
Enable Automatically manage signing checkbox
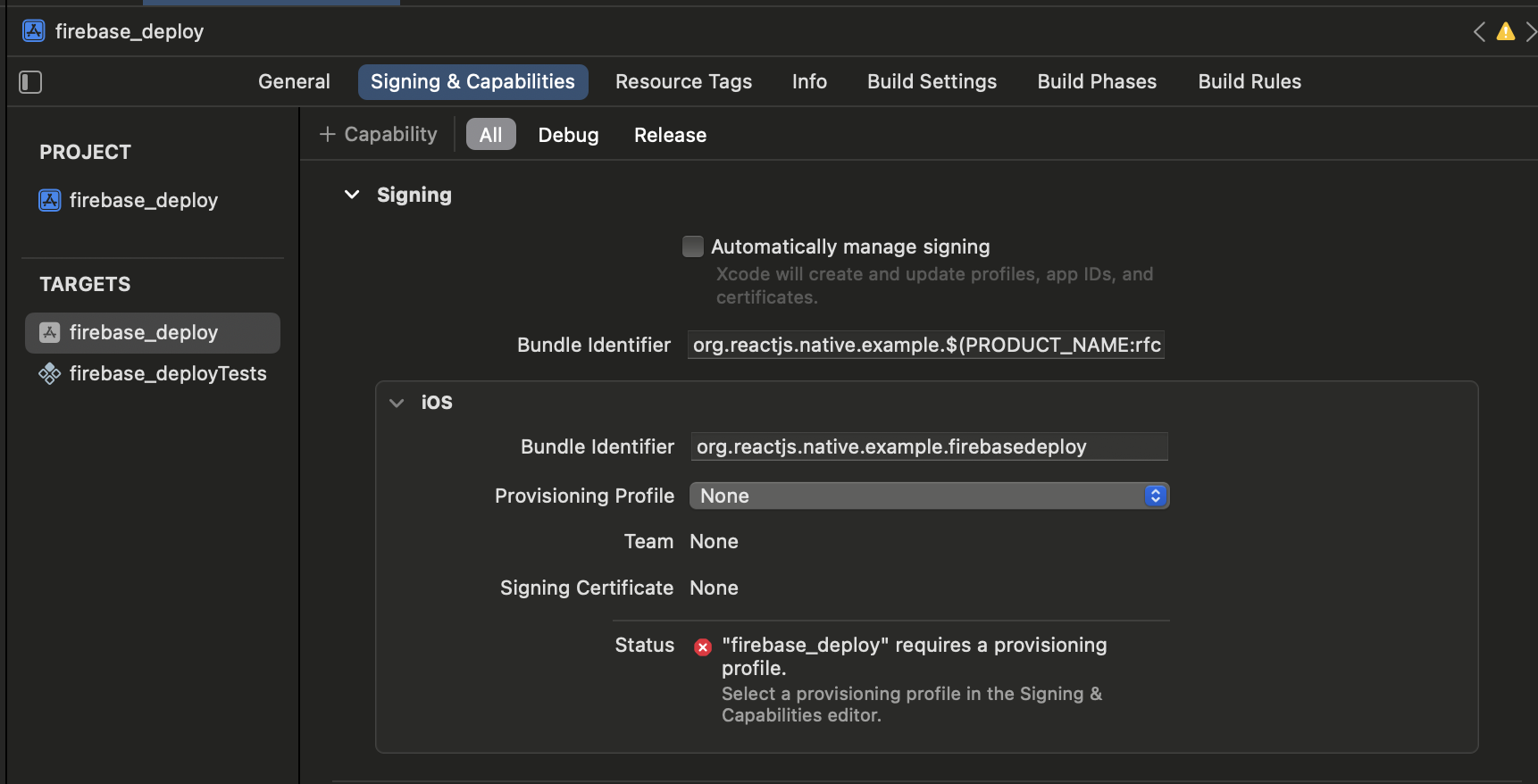pos(693,246)
